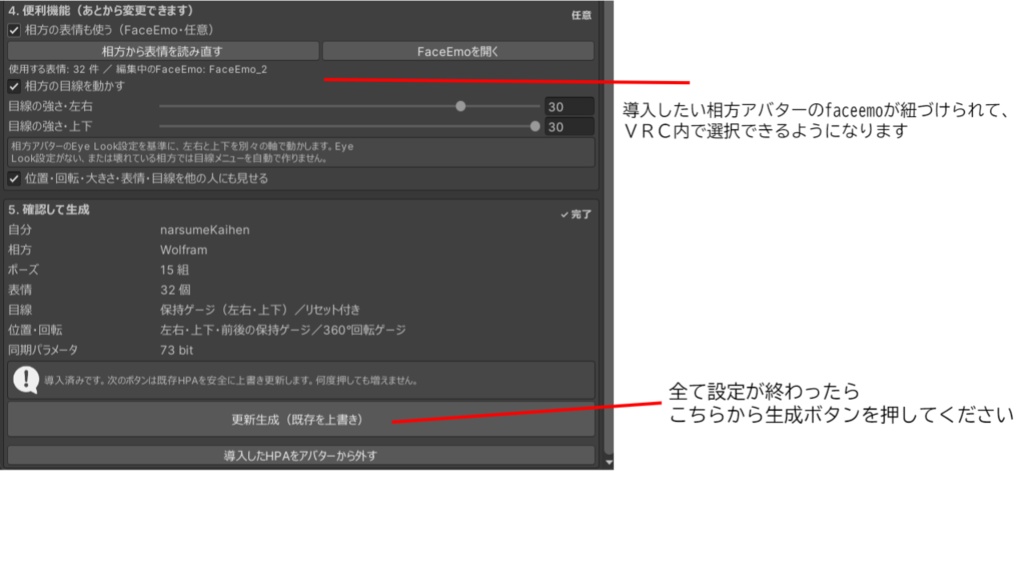Click the 目線の強さ・左右 value field
The height and width of the screenshot is (576, 1024).
coord(569,106)
